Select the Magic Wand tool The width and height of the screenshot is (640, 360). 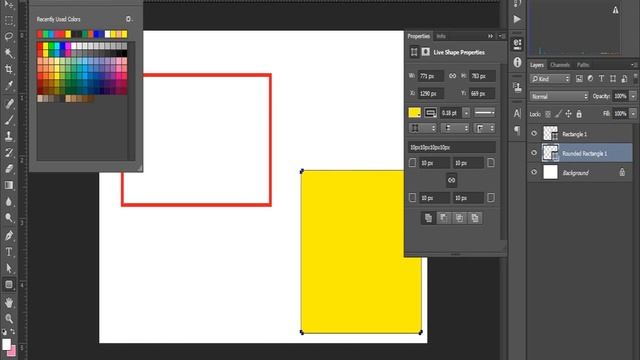point(9,53)
